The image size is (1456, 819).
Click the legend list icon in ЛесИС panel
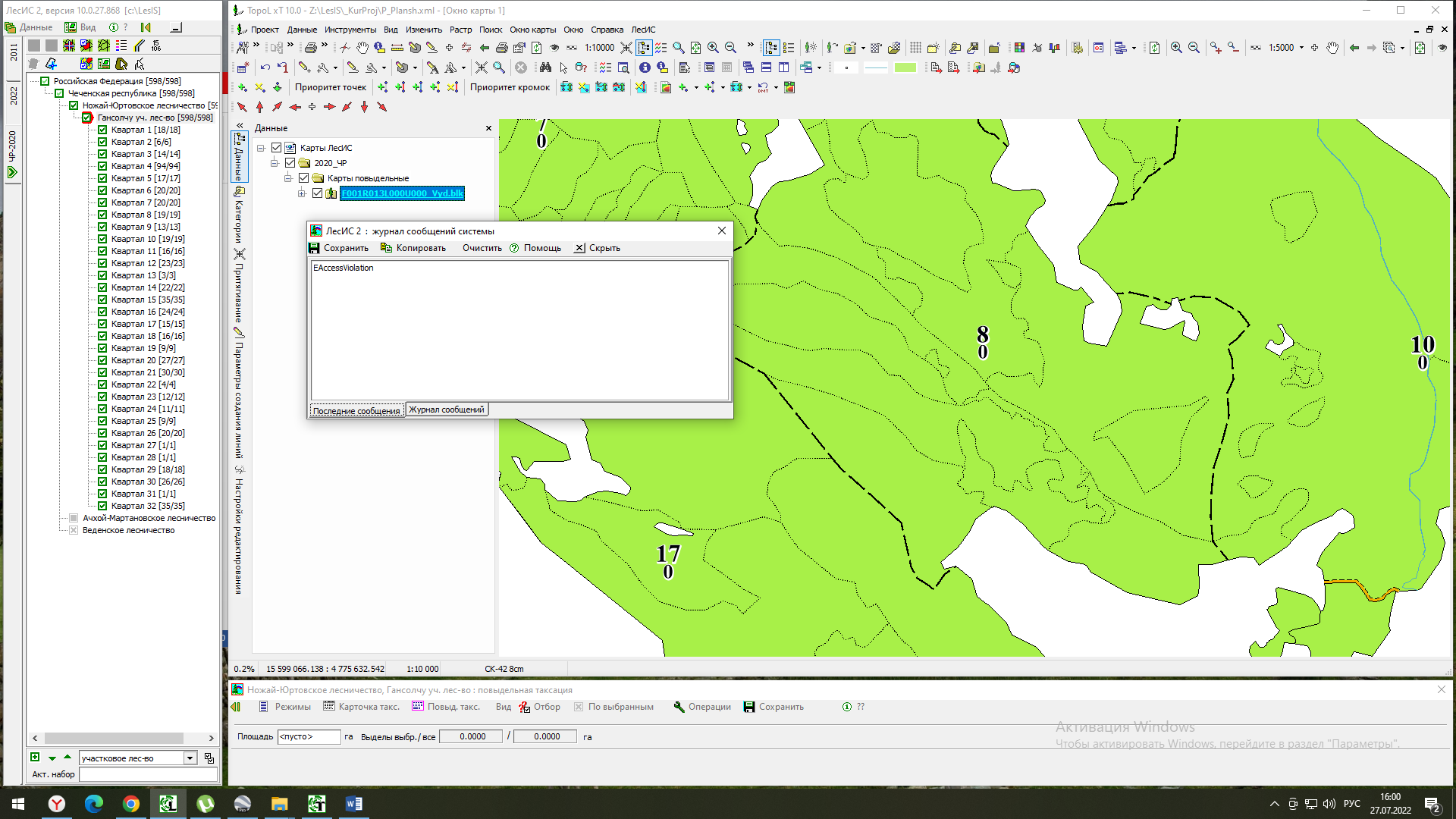click(x=121, y=45)
